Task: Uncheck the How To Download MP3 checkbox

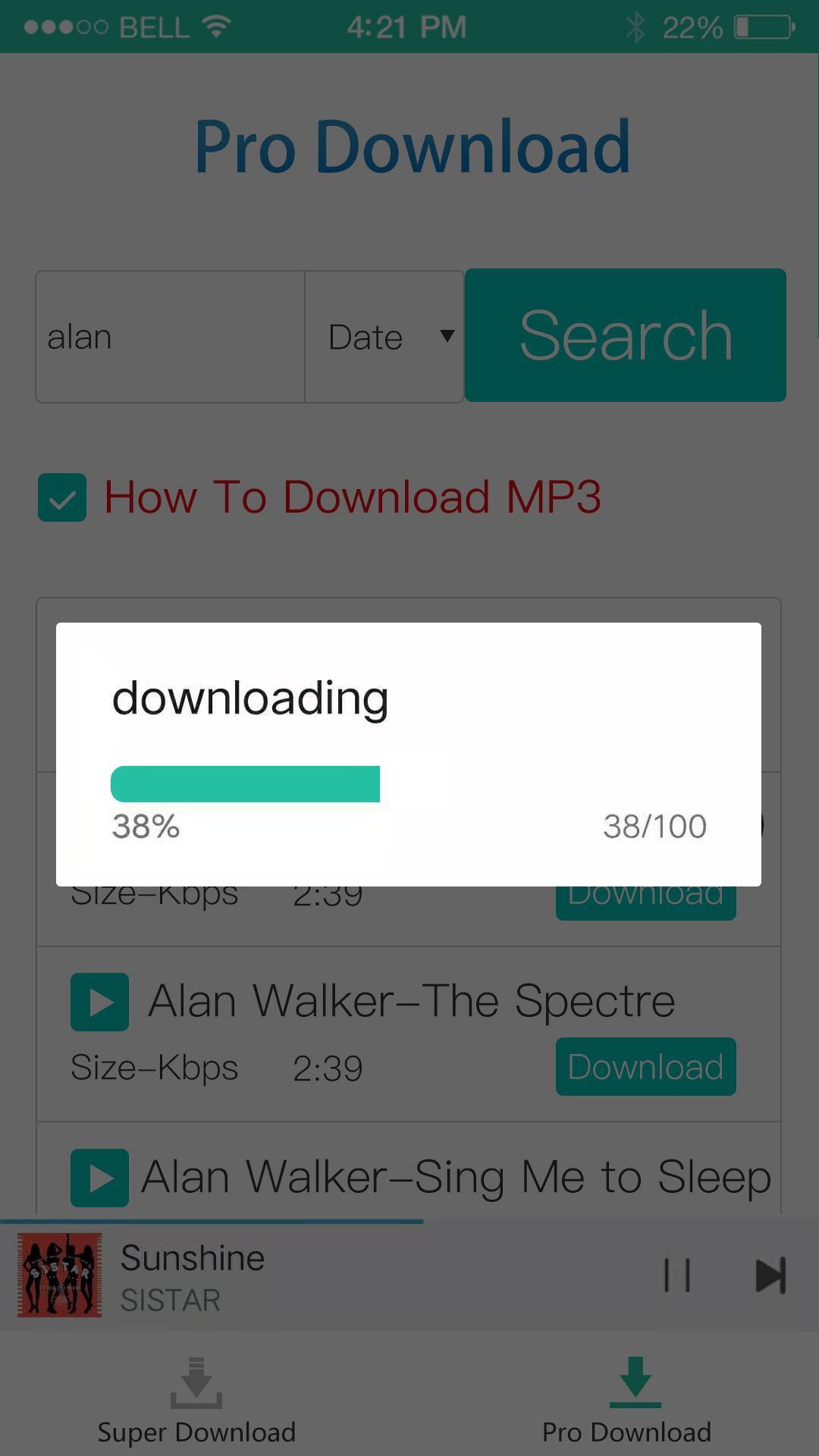Action: point(62,497)
